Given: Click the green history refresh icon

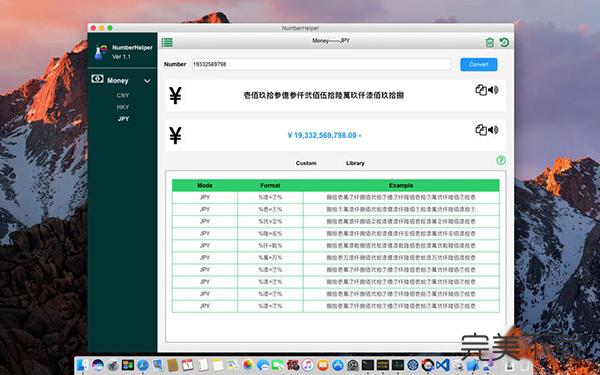Looking at the screenshot, I should click(504, 42).
